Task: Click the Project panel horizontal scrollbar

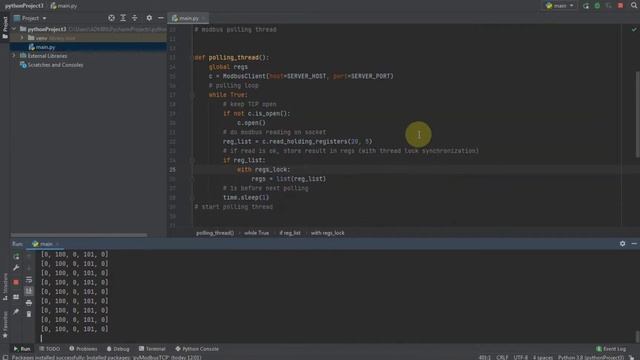Action: click(x=79, y=235)
